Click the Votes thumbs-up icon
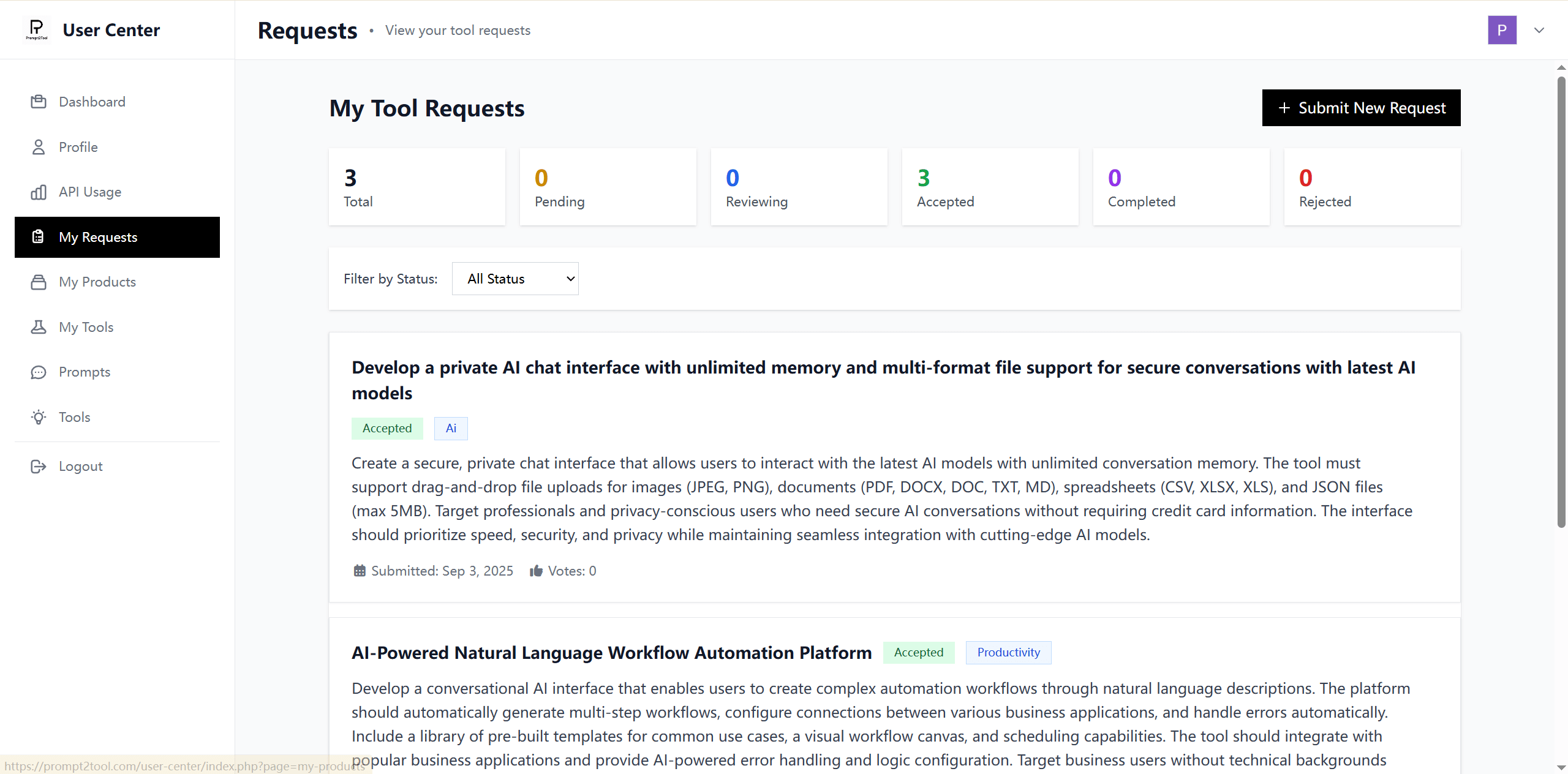The width and height of the screenshot is (1568, 774). coord(536,571)
